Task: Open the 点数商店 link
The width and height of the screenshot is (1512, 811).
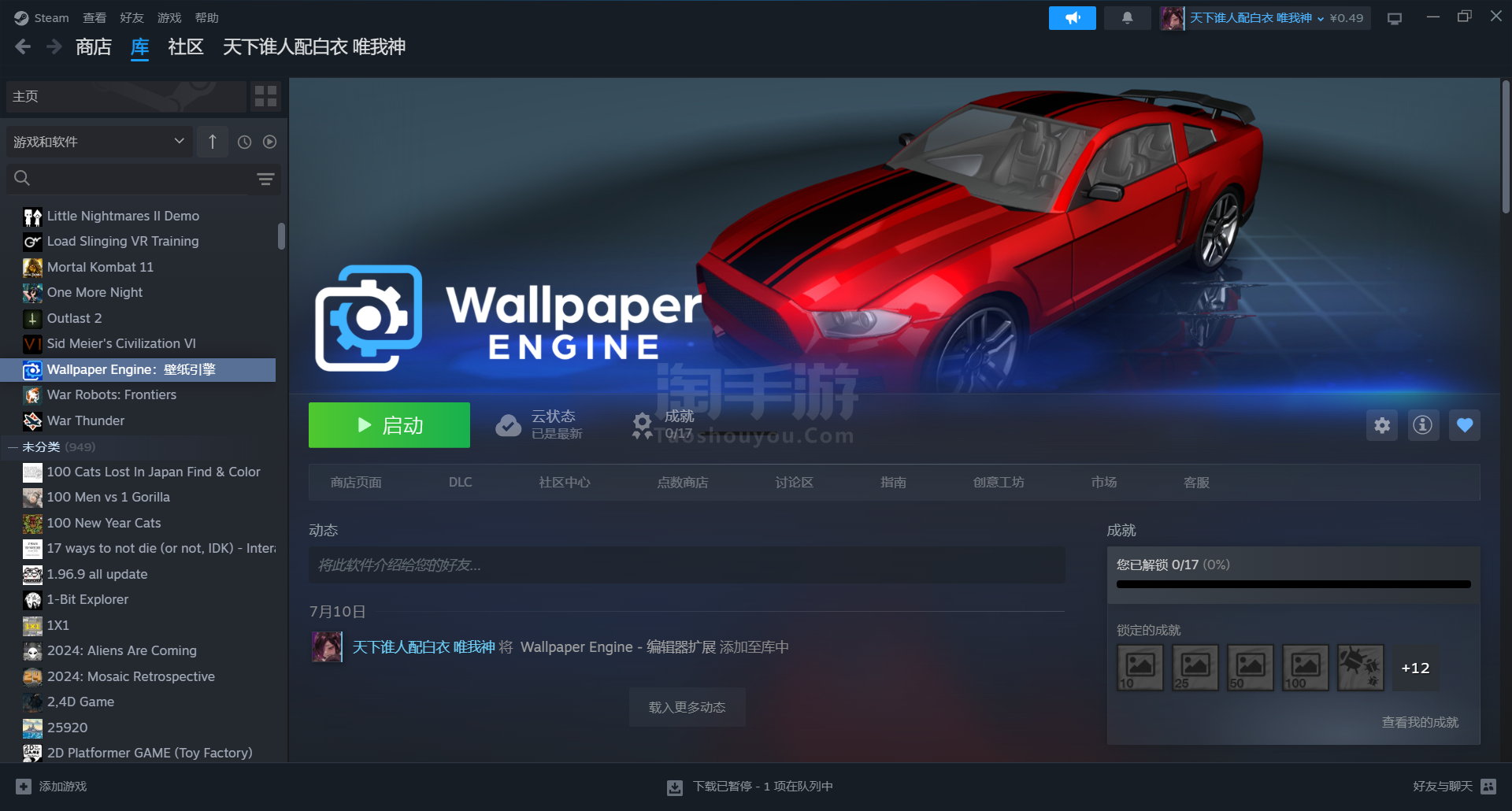Action: 683,482
